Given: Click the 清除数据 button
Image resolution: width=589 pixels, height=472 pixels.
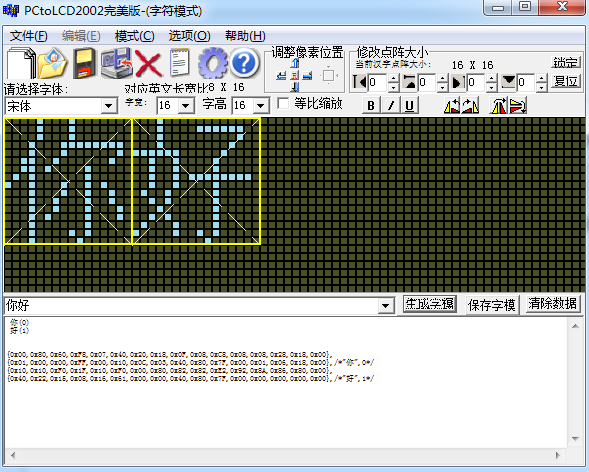Looking at the screenshot, I should pyautogui.click(x=552, y=303).
